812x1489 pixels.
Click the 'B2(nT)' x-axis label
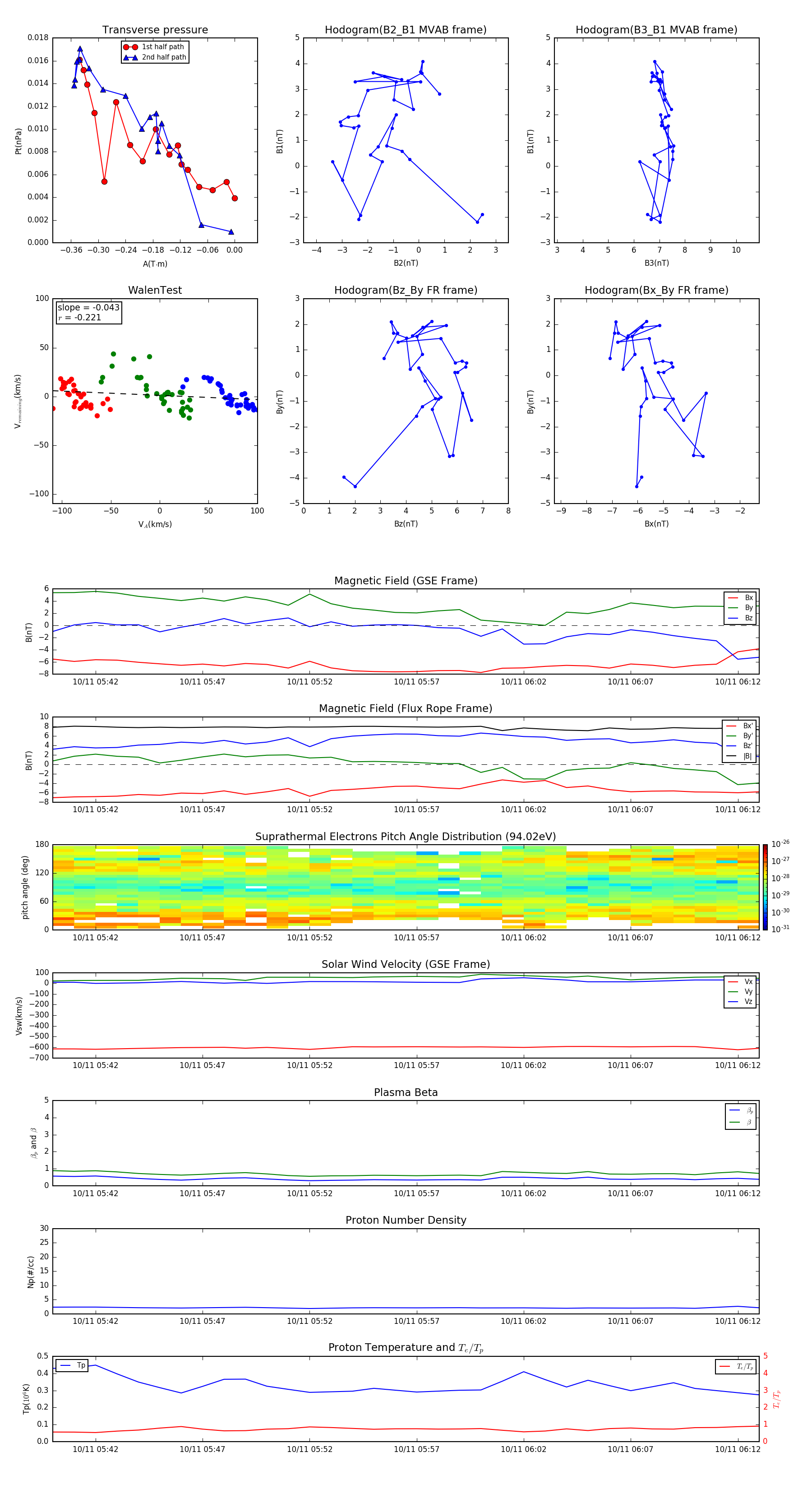[x=406, y=263]
